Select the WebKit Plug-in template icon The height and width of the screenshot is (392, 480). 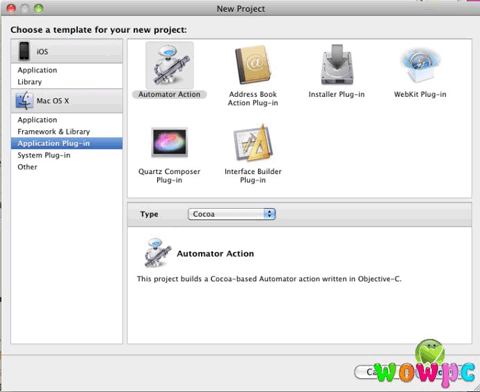(x=420, y=64)
